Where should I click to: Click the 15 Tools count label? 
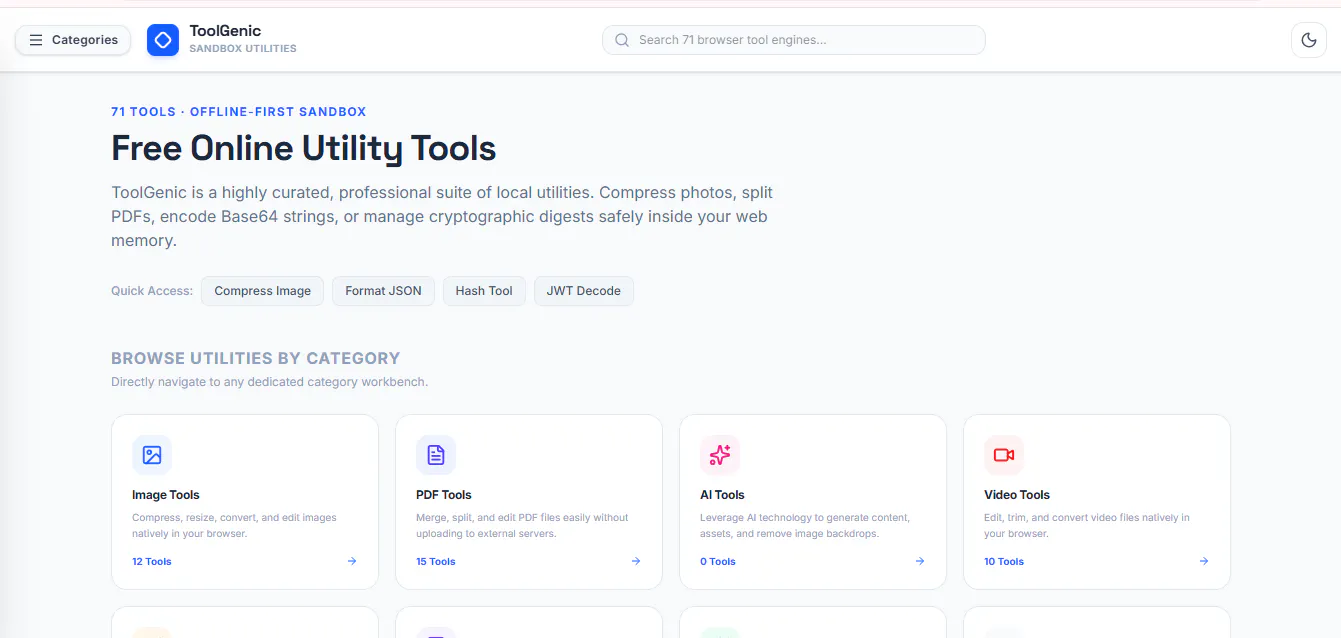[x=436, y=562]
